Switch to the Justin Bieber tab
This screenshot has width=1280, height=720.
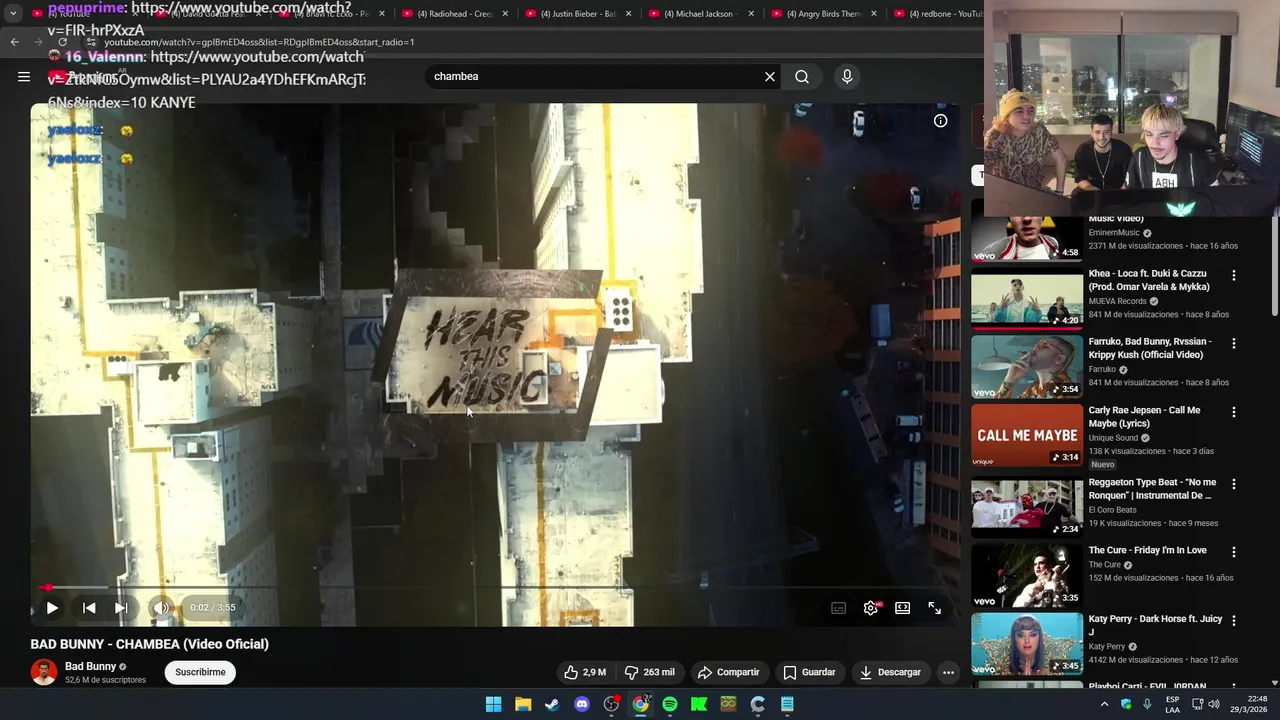click(x=576, y=14)
